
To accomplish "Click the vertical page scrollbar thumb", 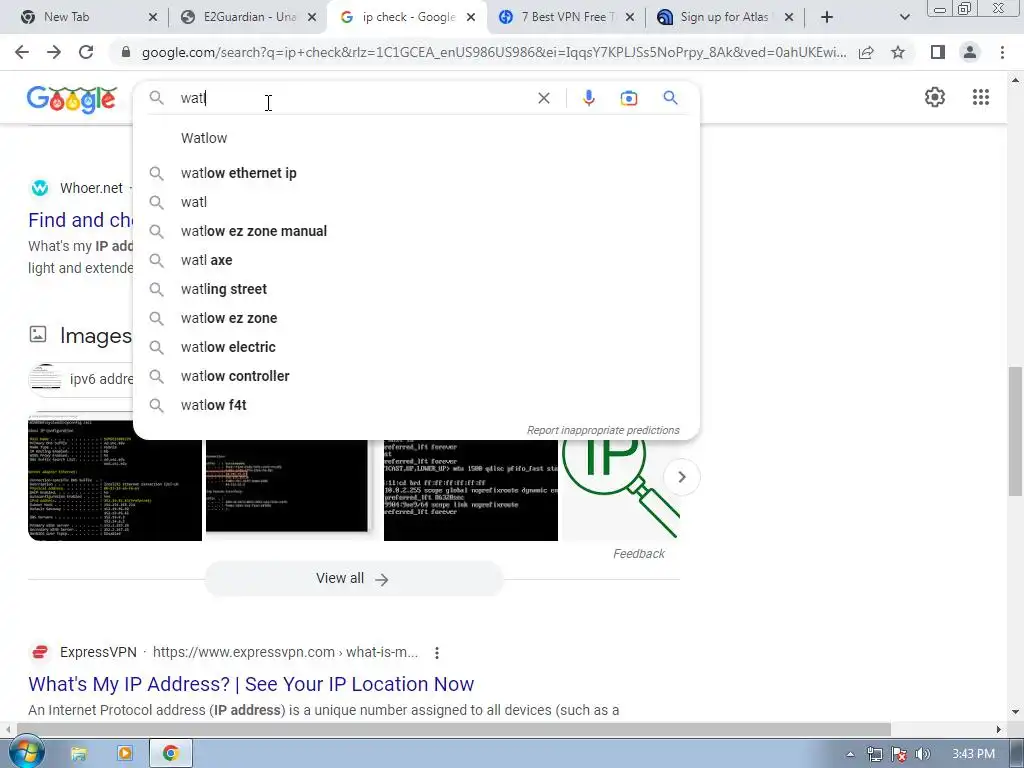I will 1015,431.
